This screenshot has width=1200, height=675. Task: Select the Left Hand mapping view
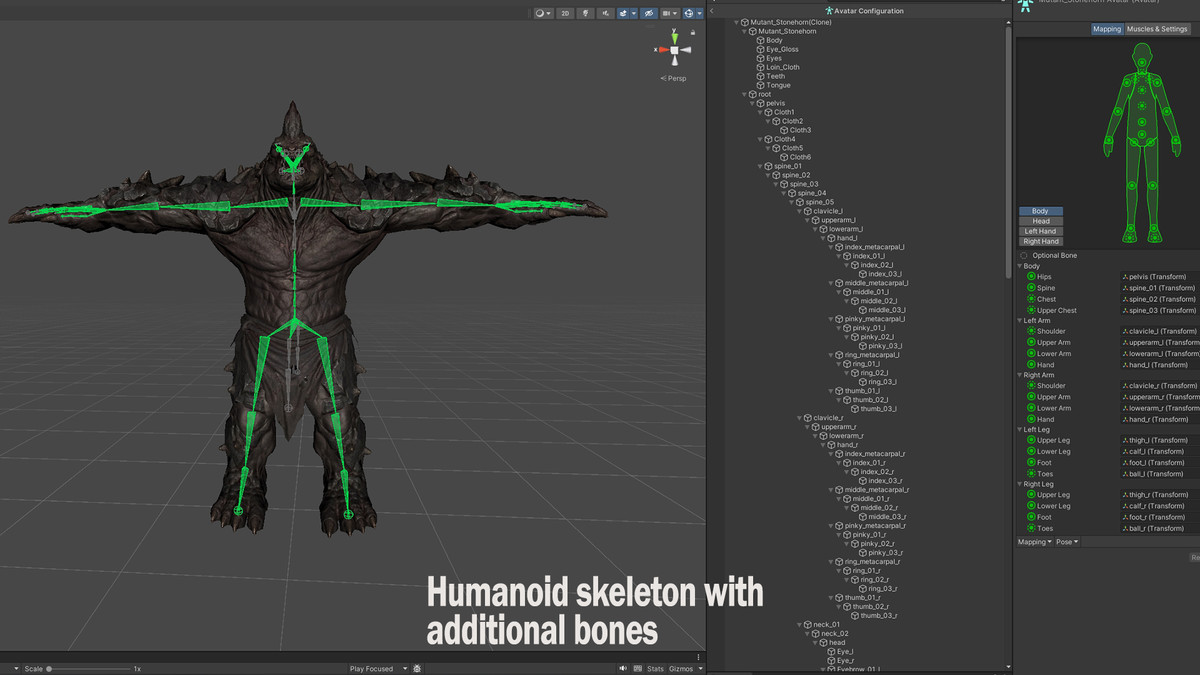(1040, 231)
